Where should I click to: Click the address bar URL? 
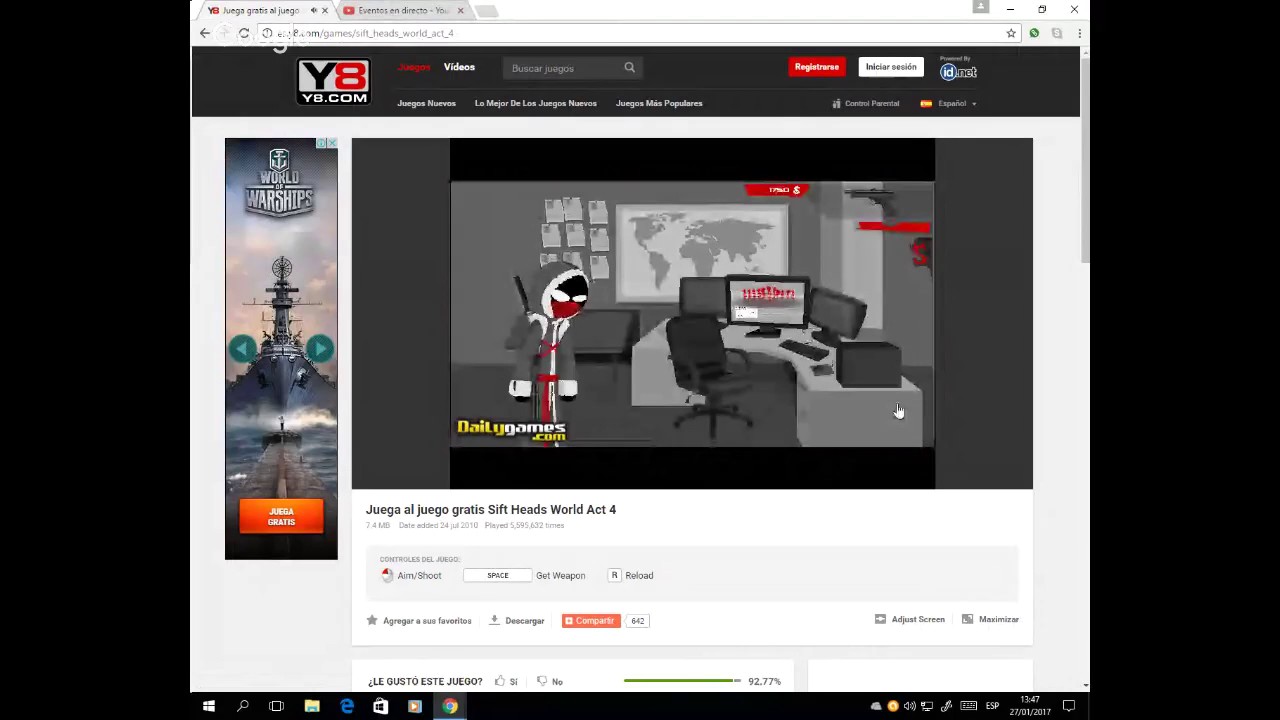click(x=365, y=33)
